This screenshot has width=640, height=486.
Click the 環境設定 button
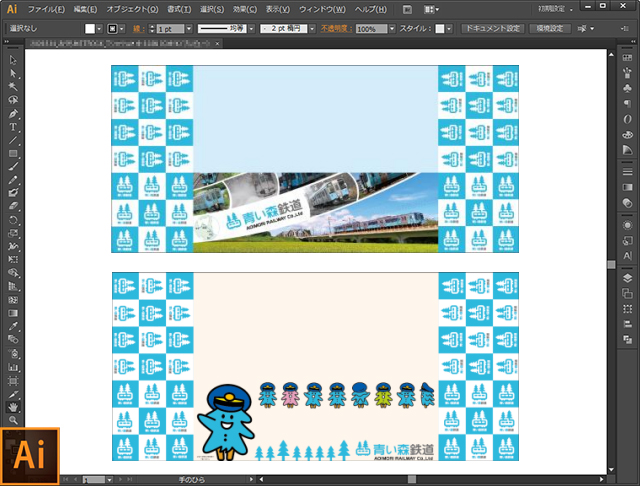tap(552, 29)
